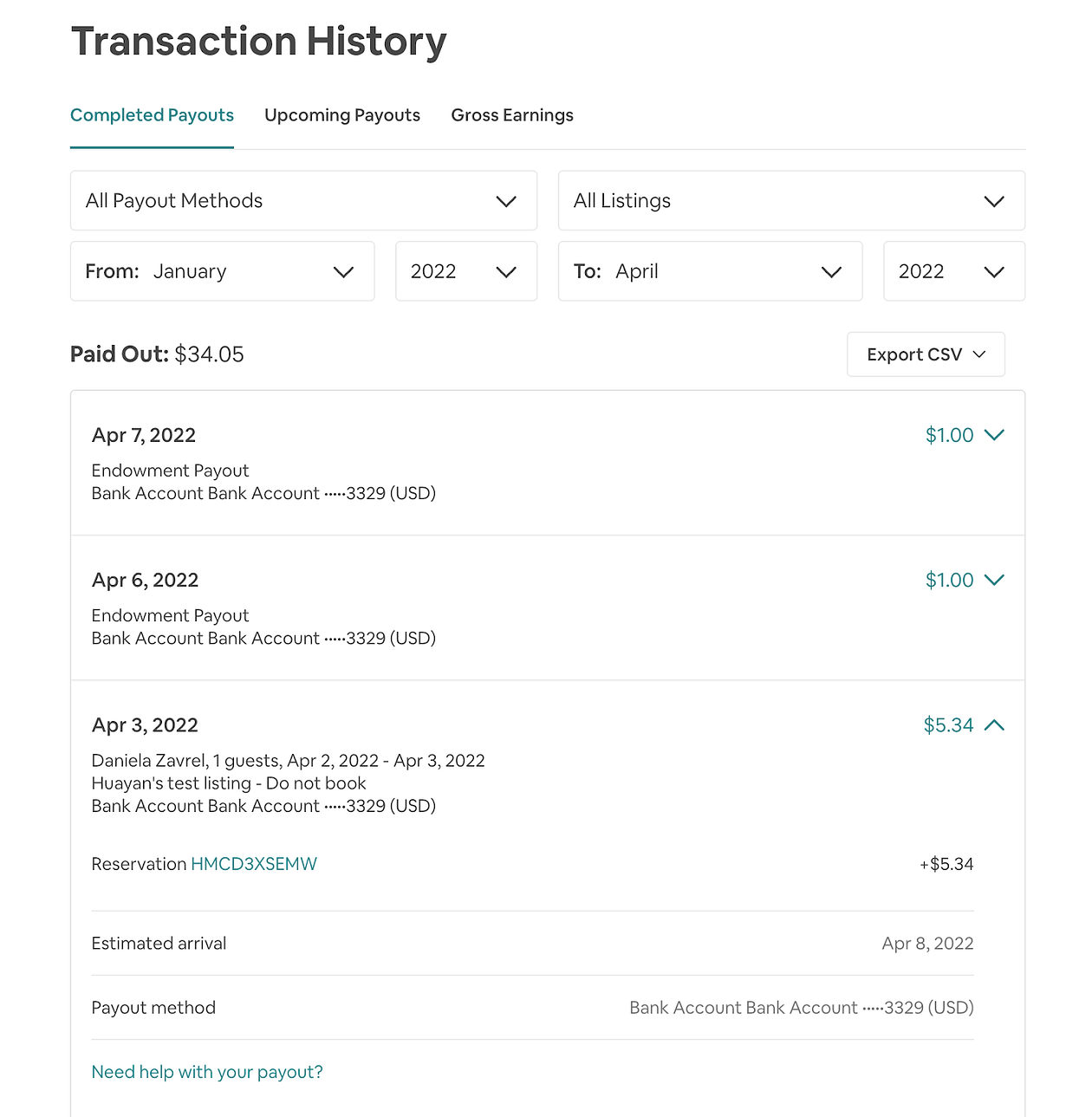Click the Apr 6, 2022 Endowment Payout row
The image size is (1092, 1117).
433,608
